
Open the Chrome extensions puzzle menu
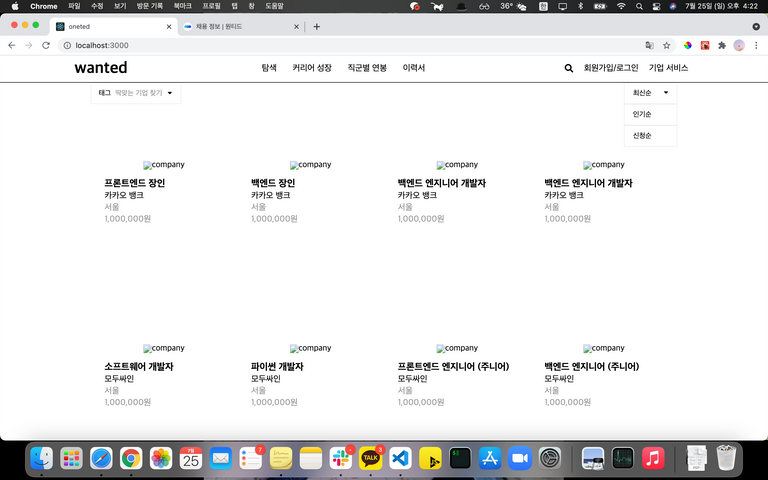point(722,45)
